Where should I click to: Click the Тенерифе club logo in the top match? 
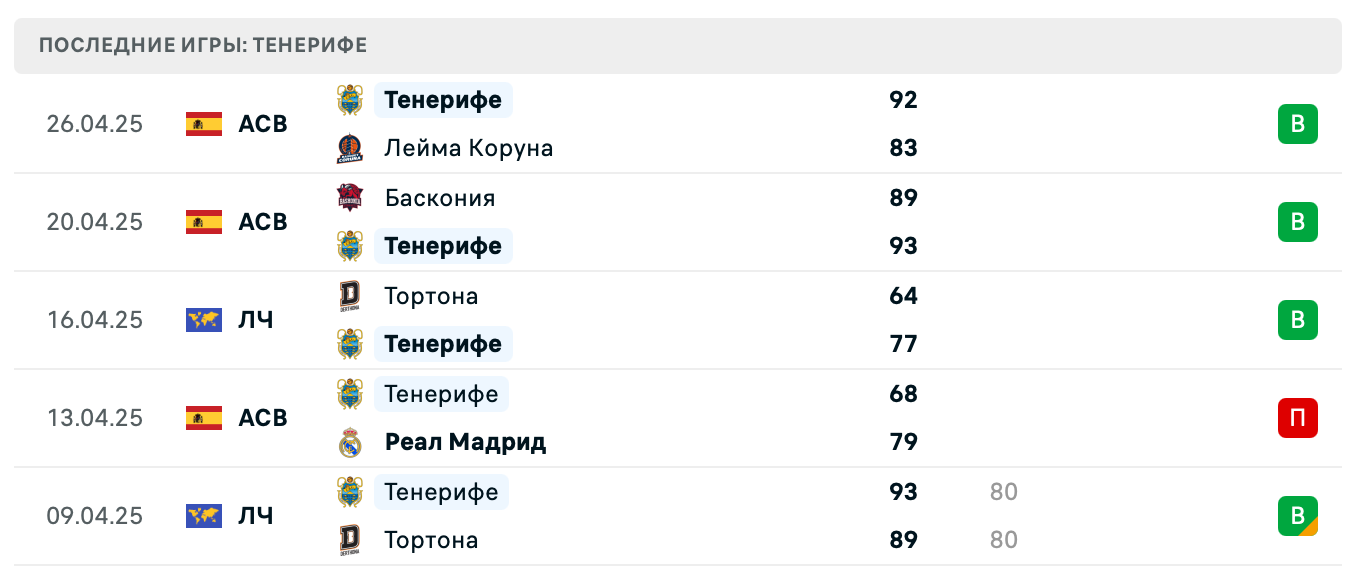pyautogui.click(x=352, y=100)
